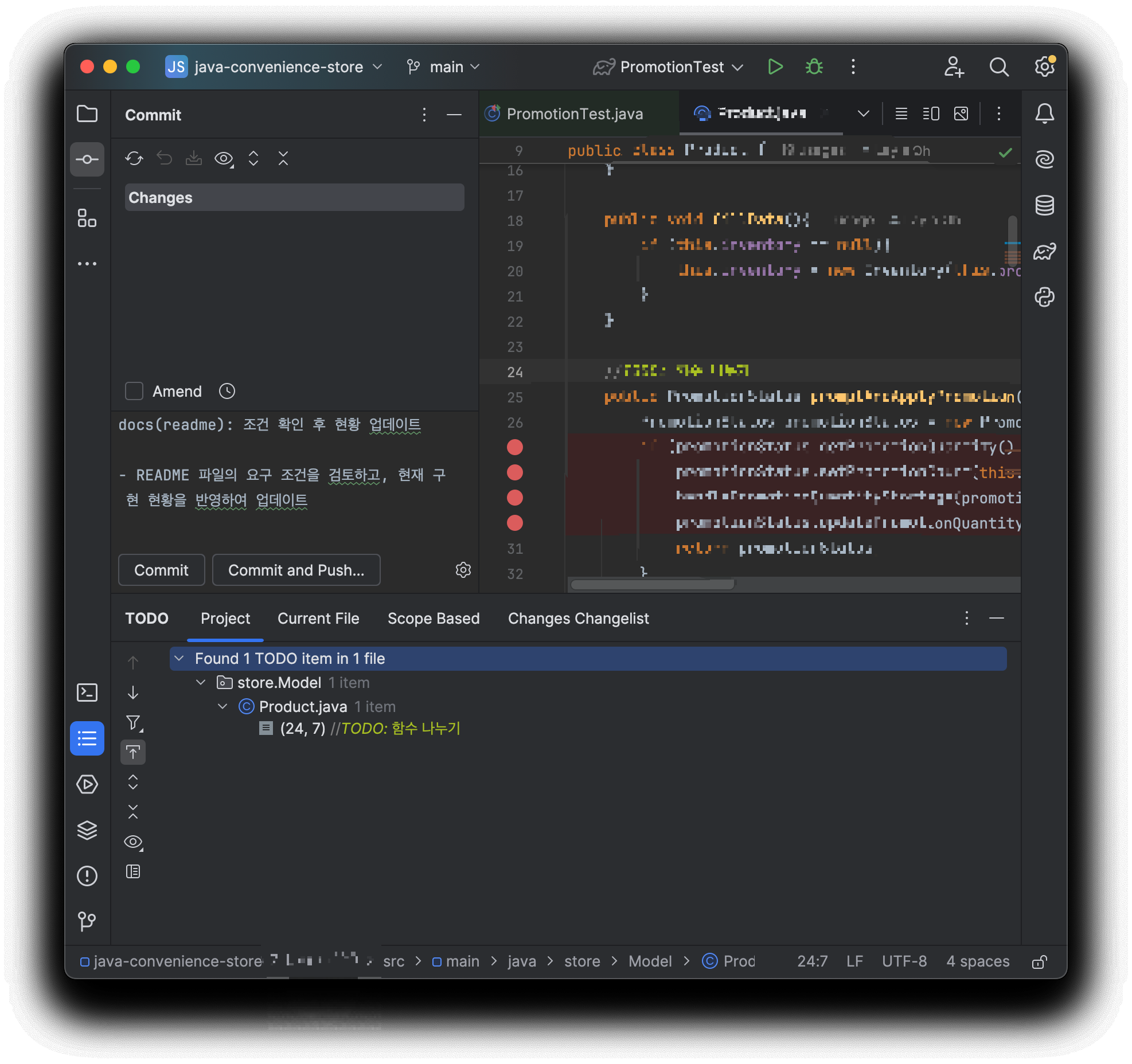Screen dimensions: 1132x1064
Task: Open the Problems tool window
Action: point(87,876)
